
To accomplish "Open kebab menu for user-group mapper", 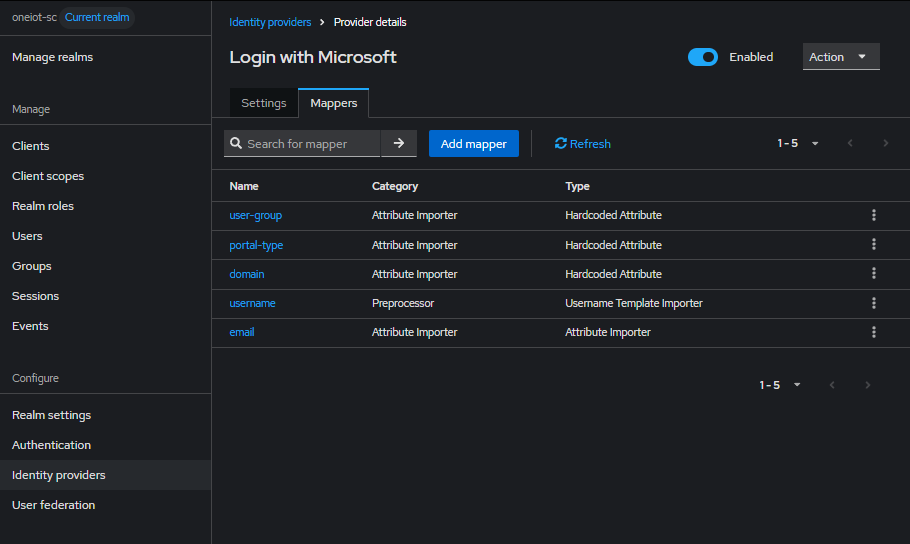I will pyautogui.click(x=873, y=215).
